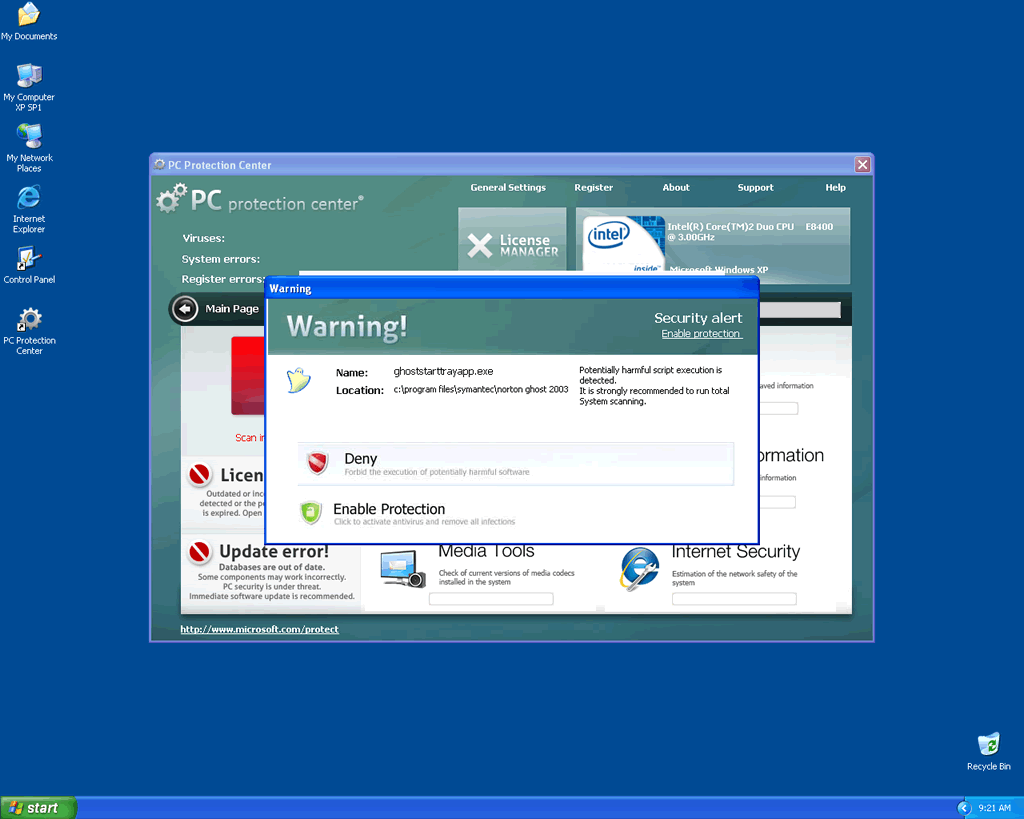This screenshot has width=1024, height=819.
Task: Click the Update error prohibition icon
Action: (x=200, y=552)
